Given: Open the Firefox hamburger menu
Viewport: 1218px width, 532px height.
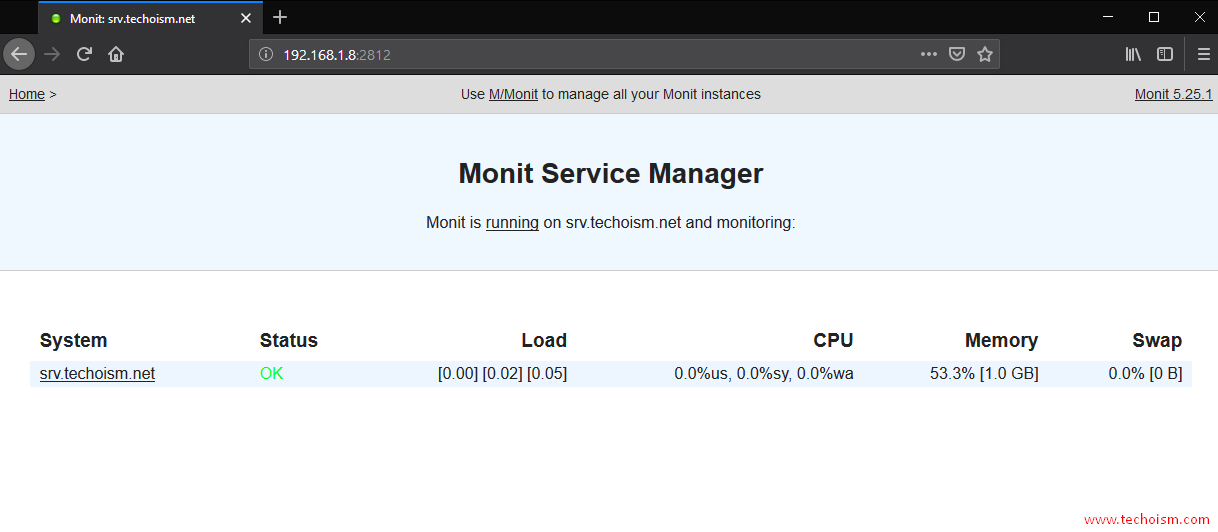Looking at the screenshot, I should pos(1203,54).
